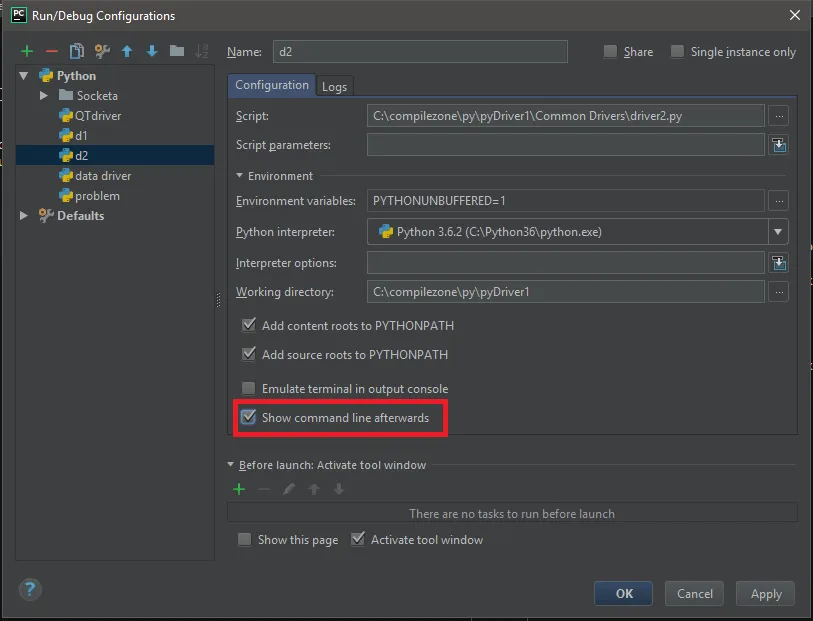This screenshot has height=621, width=813.
Task: Sort configurations alphabetically
Action: pyautogui.click(x=202, y=51)
